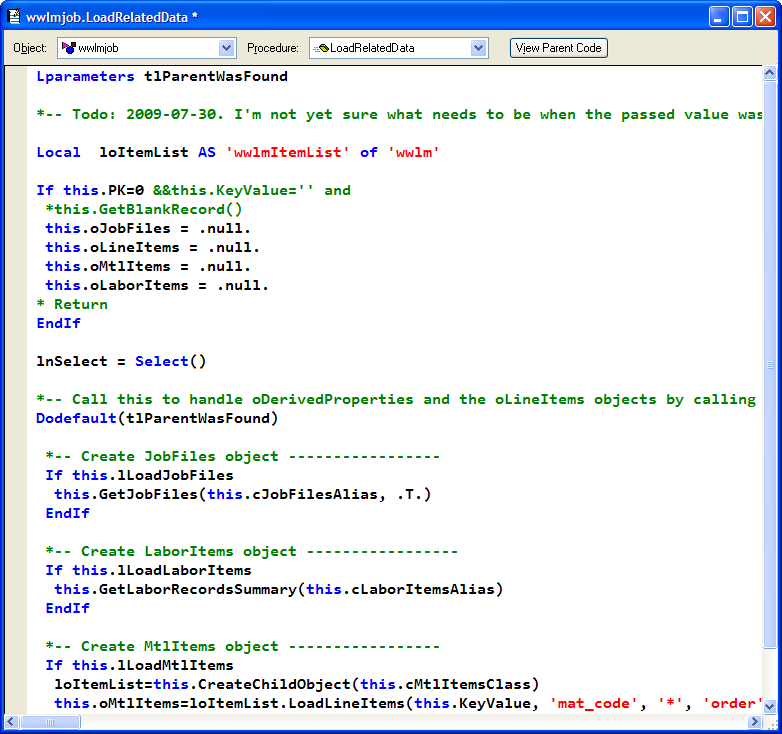Click the vertical scrollbar thumb
Viewport: 782px width, 734px height.
tap(770, 365)
